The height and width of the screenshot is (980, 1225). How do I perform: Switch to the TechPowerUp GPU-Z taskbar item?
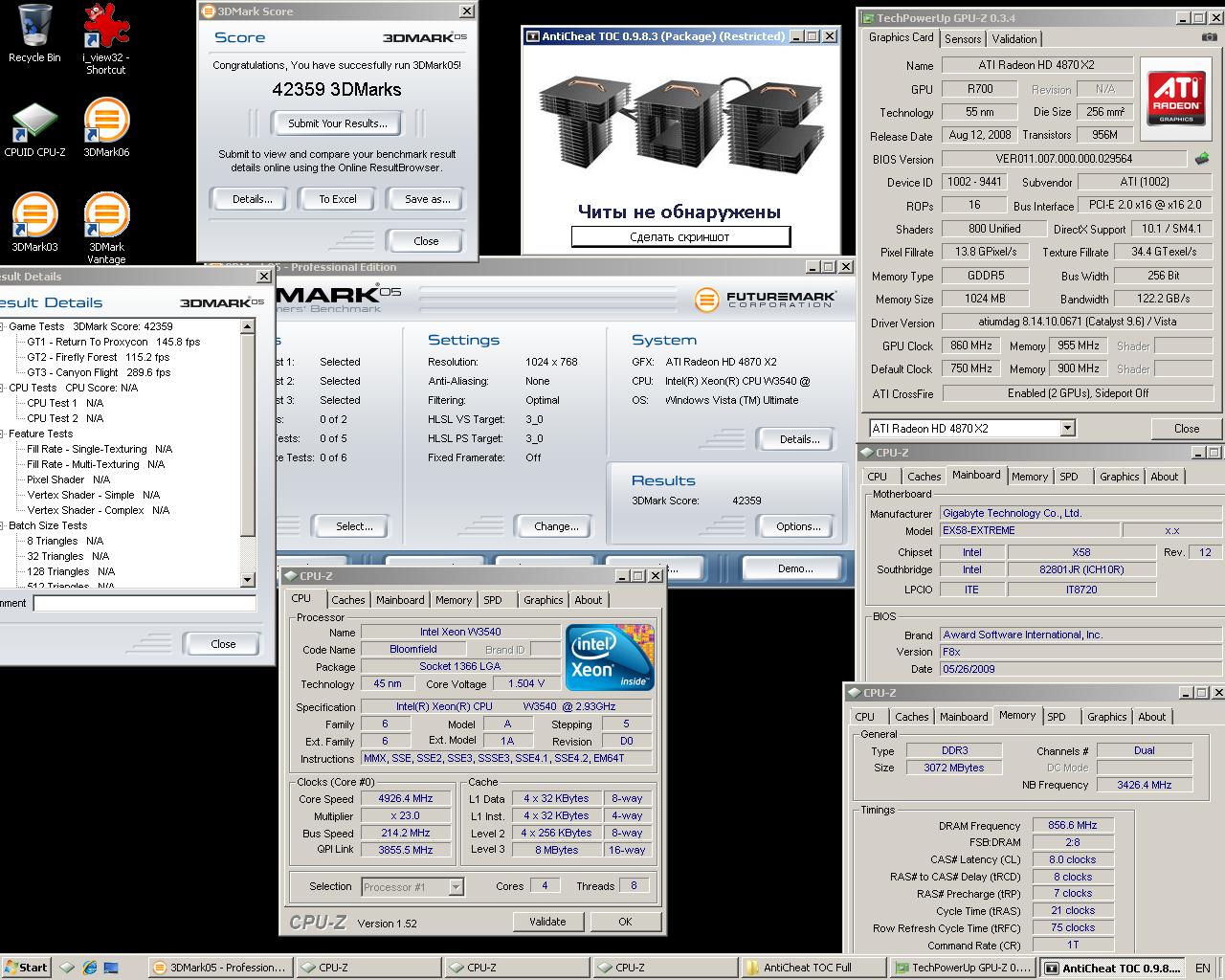[962, 968]
